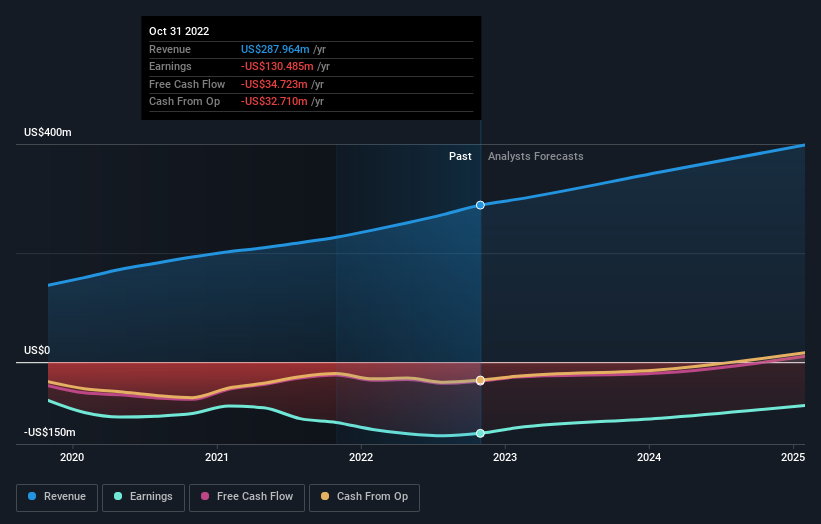Click the -US$150m y-axis label
The width and height of the screenshot is (821, 524).
50,432
